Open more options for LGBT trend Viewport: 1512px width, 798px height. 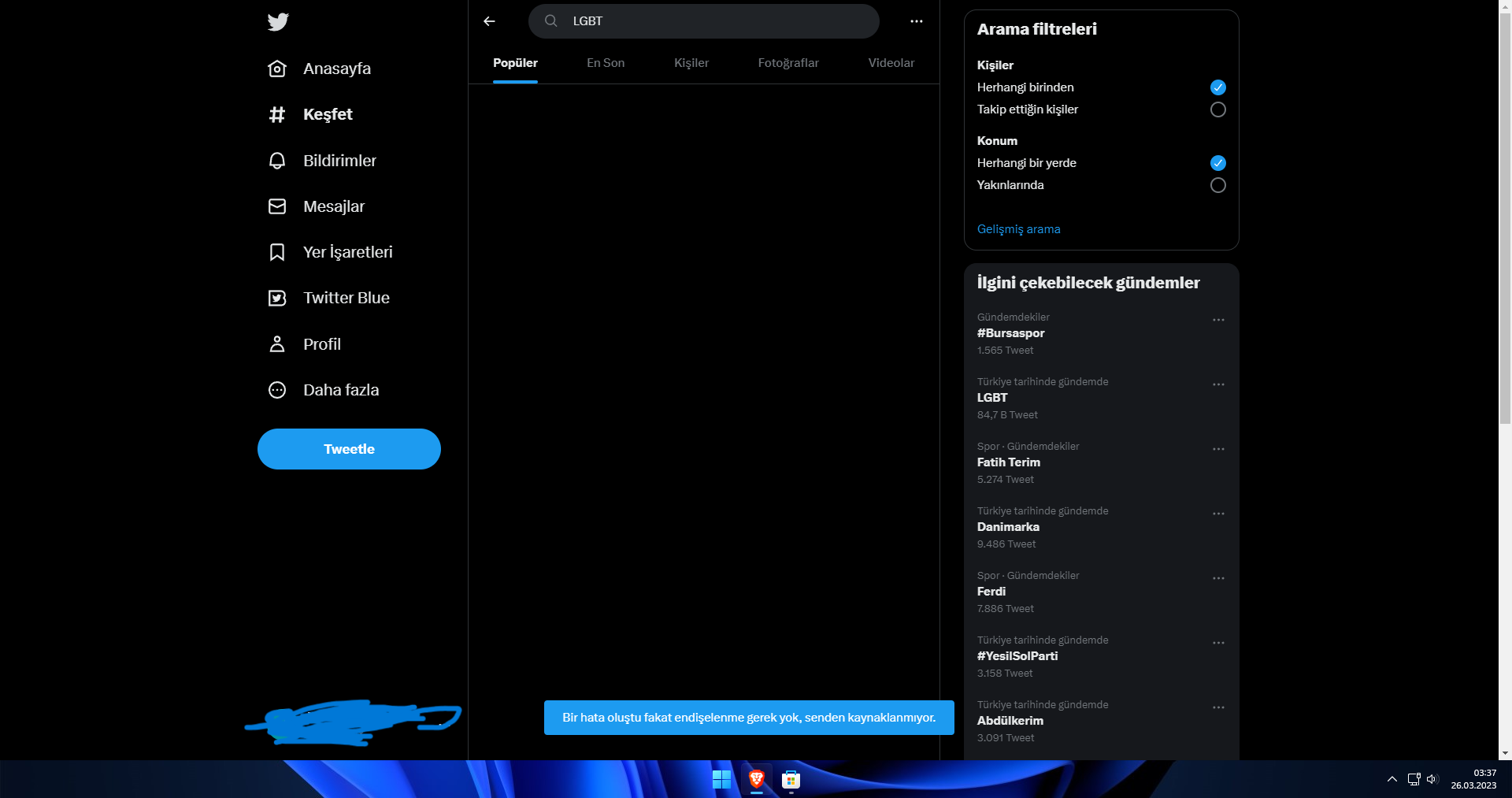click(1218, 384)
